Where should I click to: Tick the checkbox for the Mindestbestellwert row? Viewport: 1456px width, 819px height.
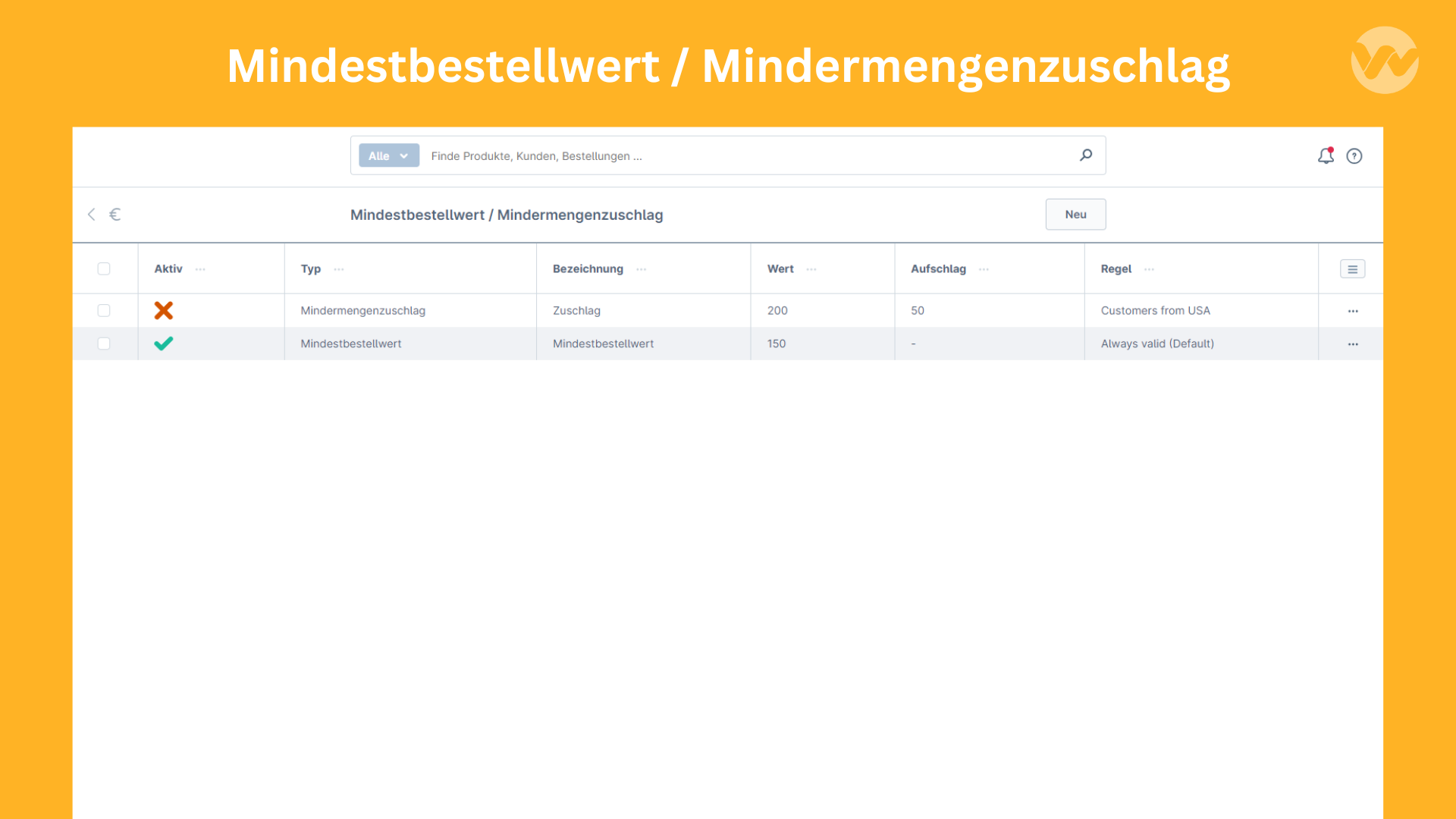coord(104,343)
